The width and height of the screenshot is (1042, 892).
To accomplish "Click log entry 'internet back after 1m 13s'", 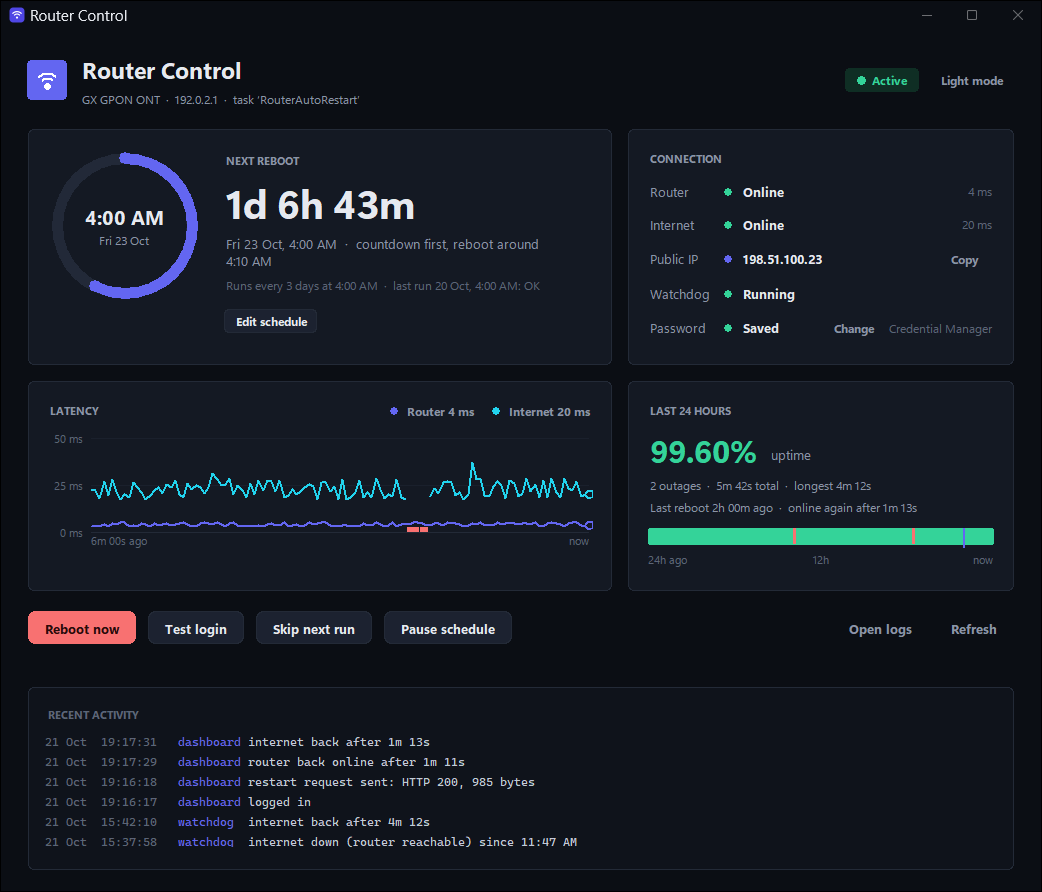I will pos(339,742).
